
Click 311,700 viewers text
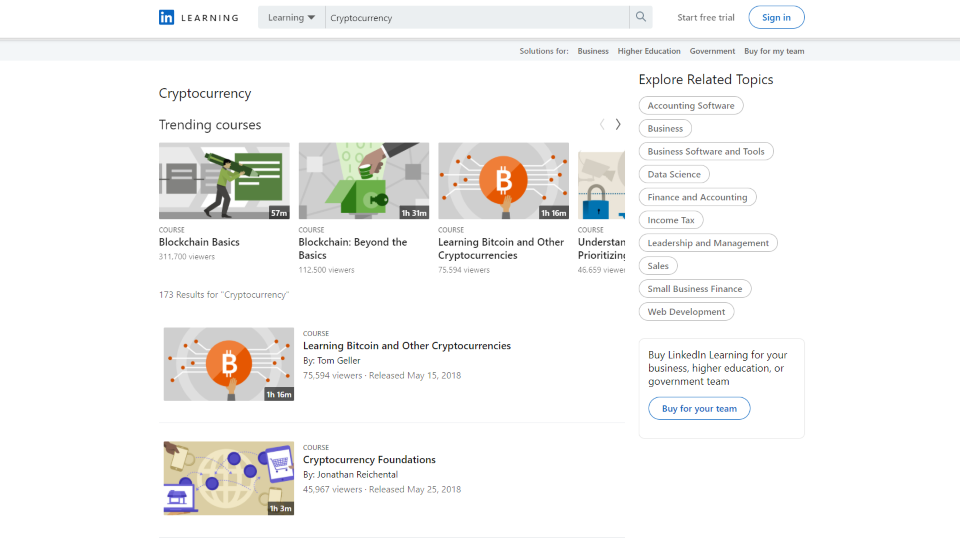(x=187, y=257)
